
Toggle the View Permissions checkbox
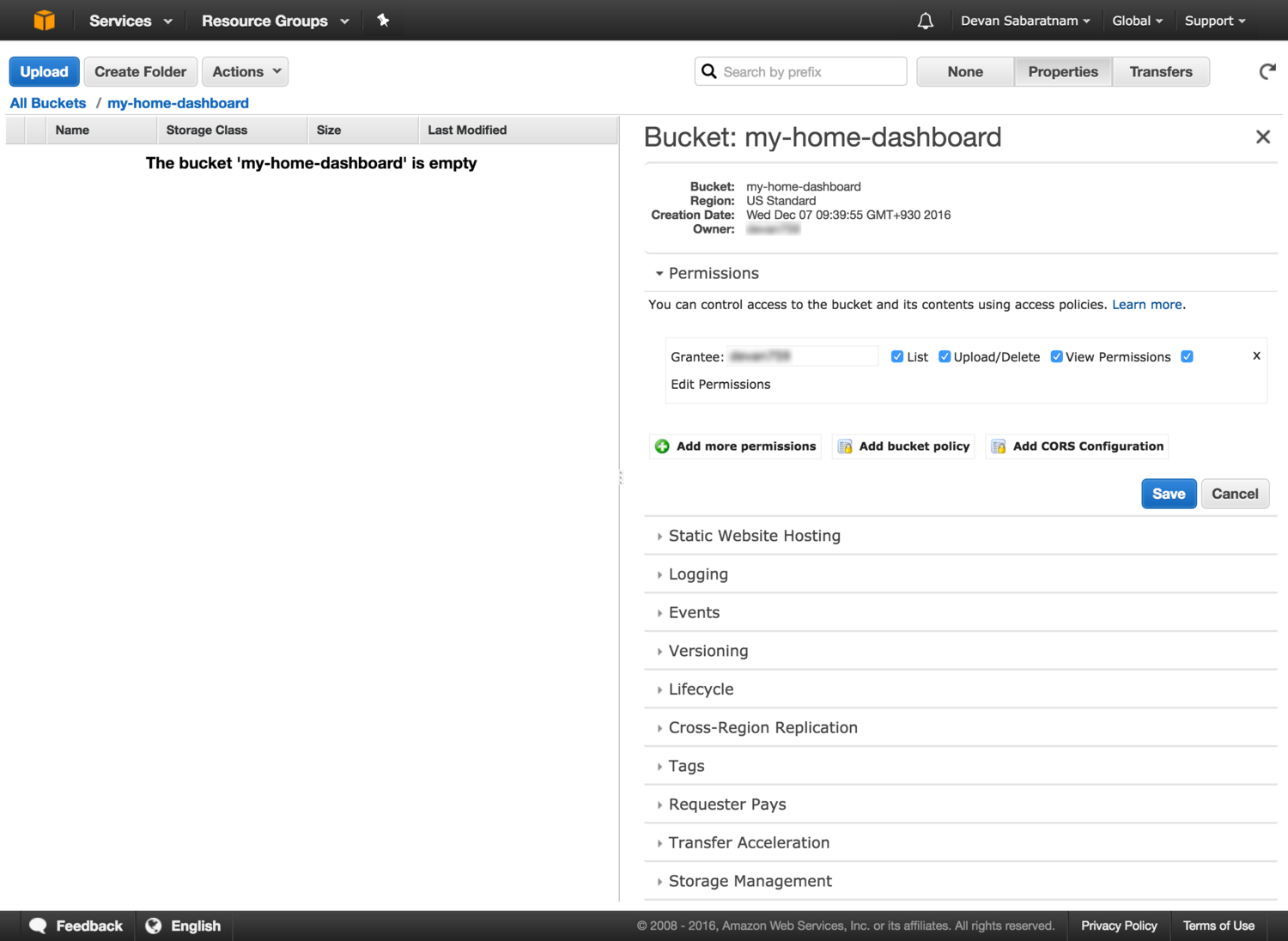(1057, 356)
